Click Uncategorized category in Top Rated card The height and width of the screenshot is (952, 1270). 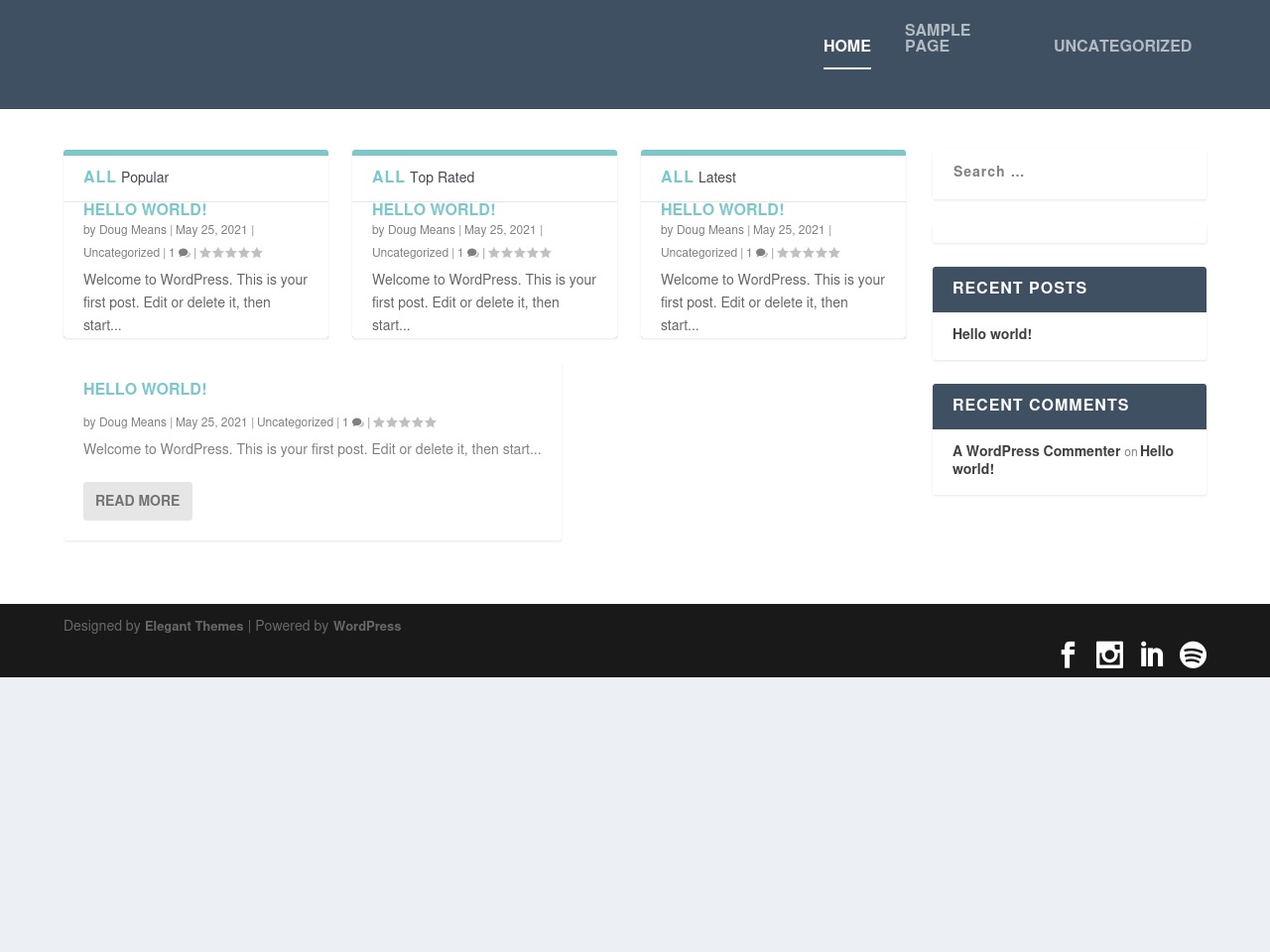click(410, 253)
